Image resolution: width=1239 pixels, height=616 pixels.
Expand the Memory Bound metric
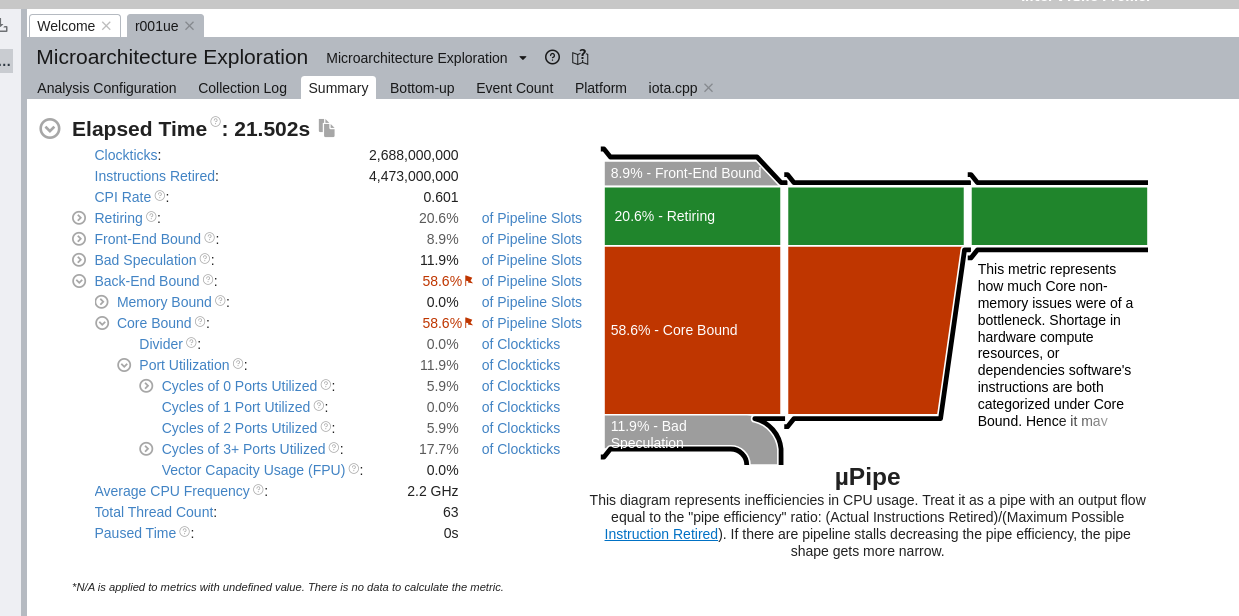[102, 302]
